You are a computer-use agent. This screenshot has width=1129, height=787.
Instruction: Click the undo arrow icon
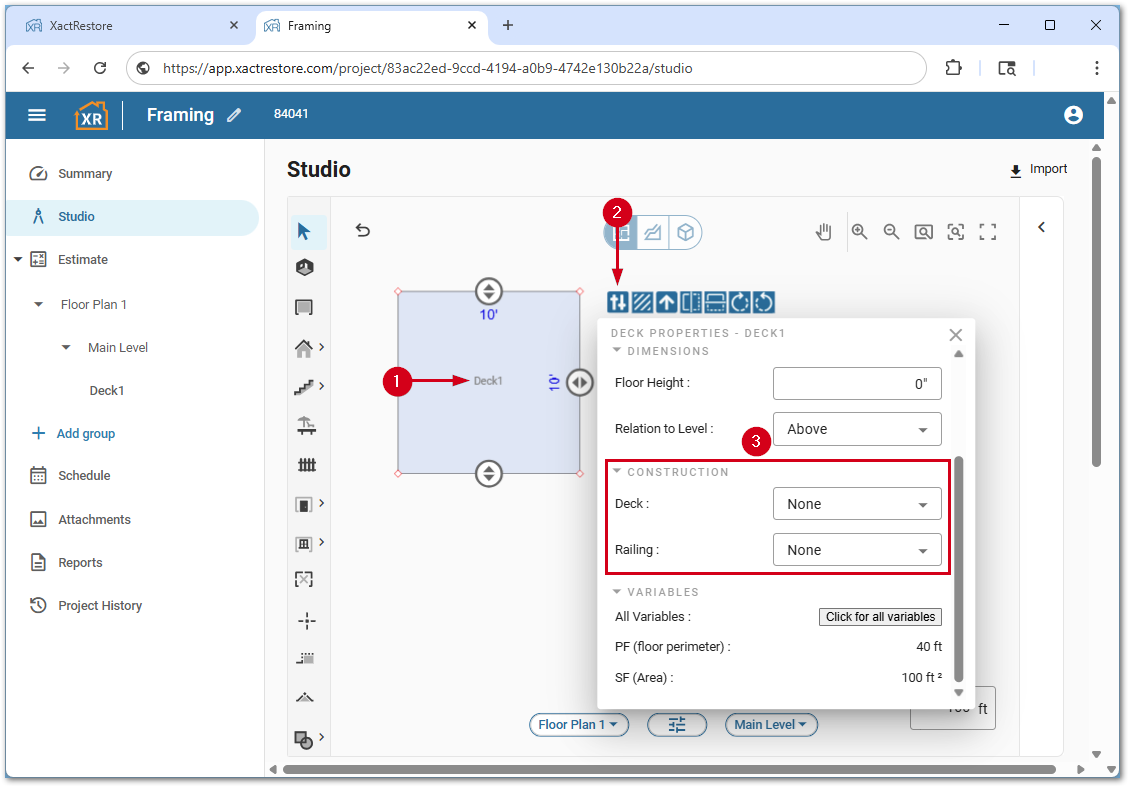[363, 231]
